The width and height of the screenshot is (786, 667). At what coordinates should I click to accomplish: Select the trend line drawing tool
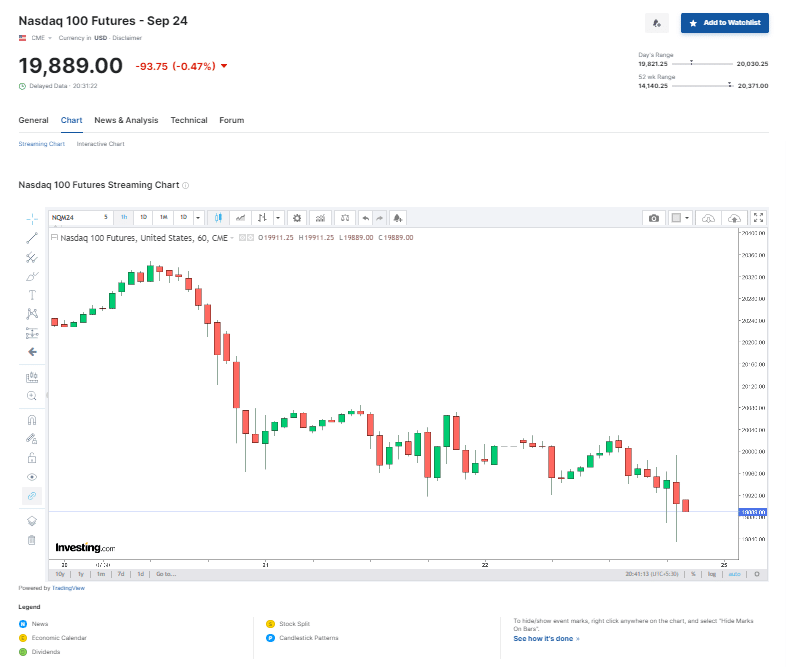pyautogui.click(x=32, y=238)
